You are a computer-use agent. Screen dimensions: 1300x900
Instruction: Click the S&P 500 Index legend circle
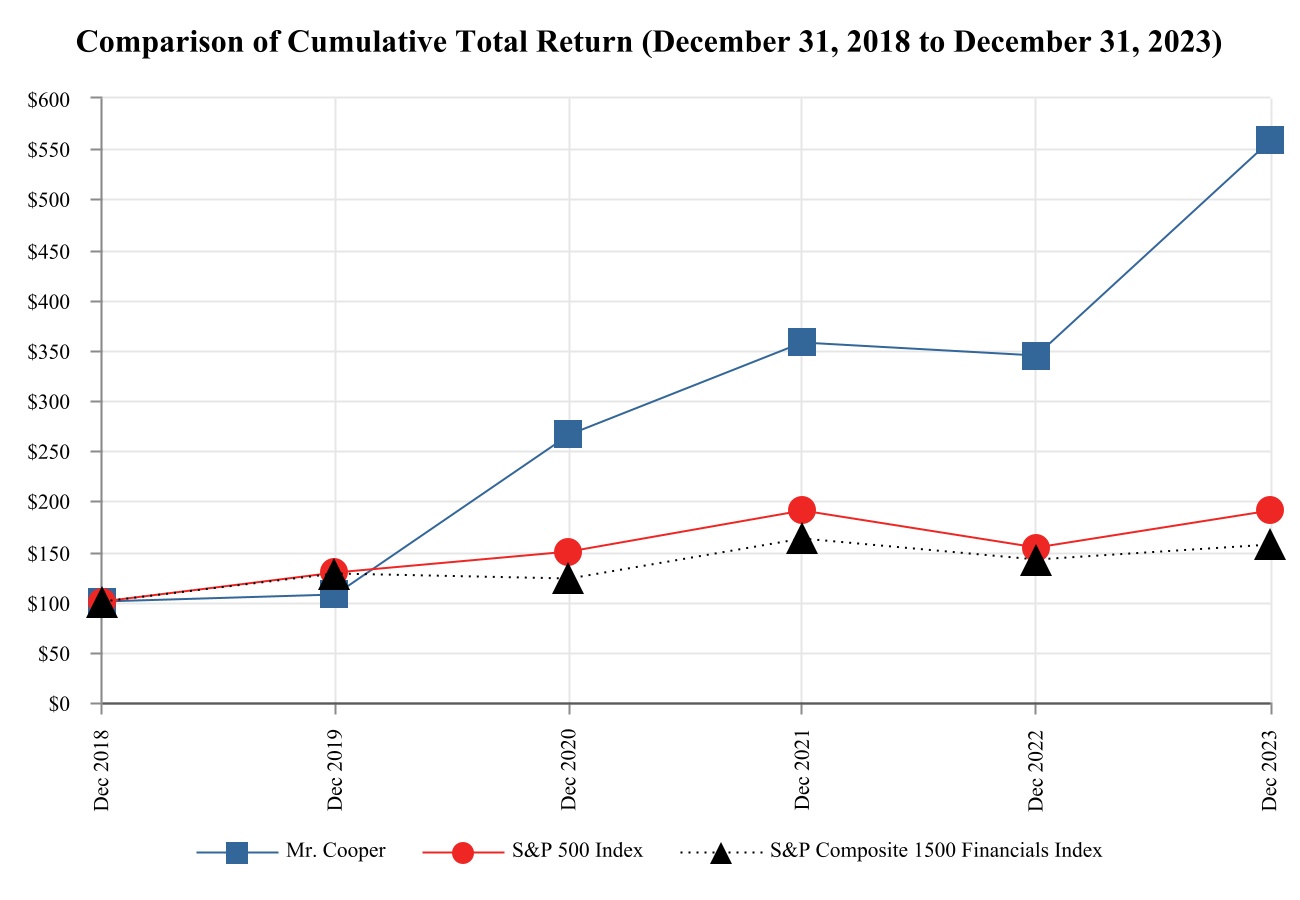(463, 853)
